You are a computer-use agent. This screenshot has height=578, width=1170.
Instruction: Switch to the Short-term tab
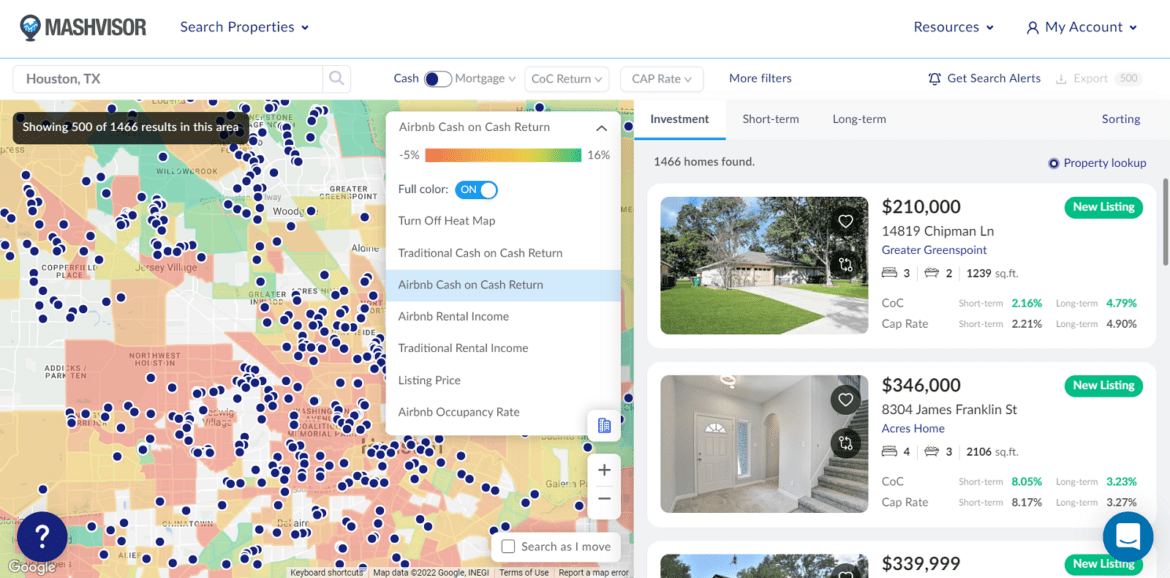click(x=770, y=119)
